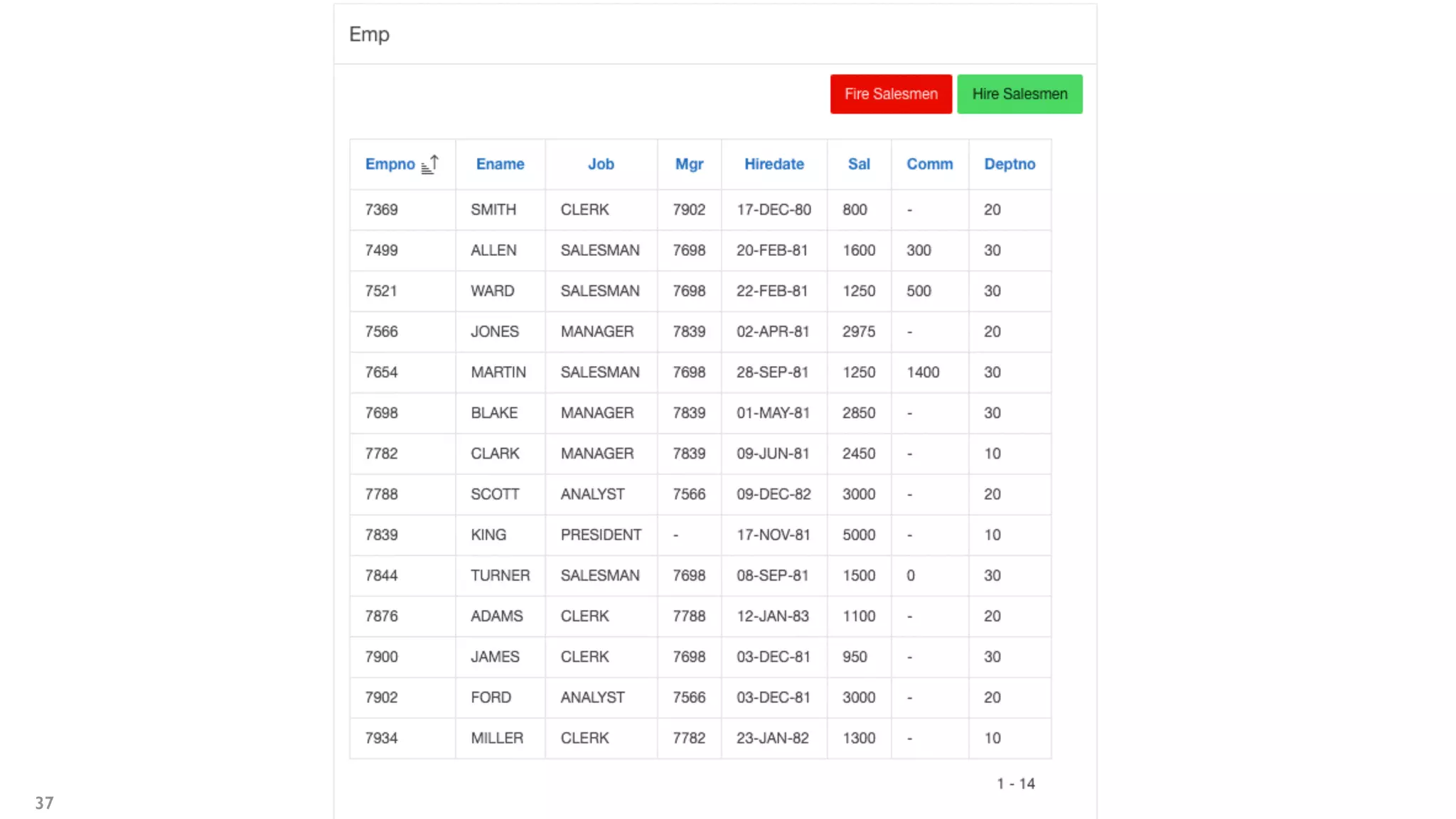Click the Hire Salesmen green button
Viewport: 1456px width, 819px height.
1019,94
